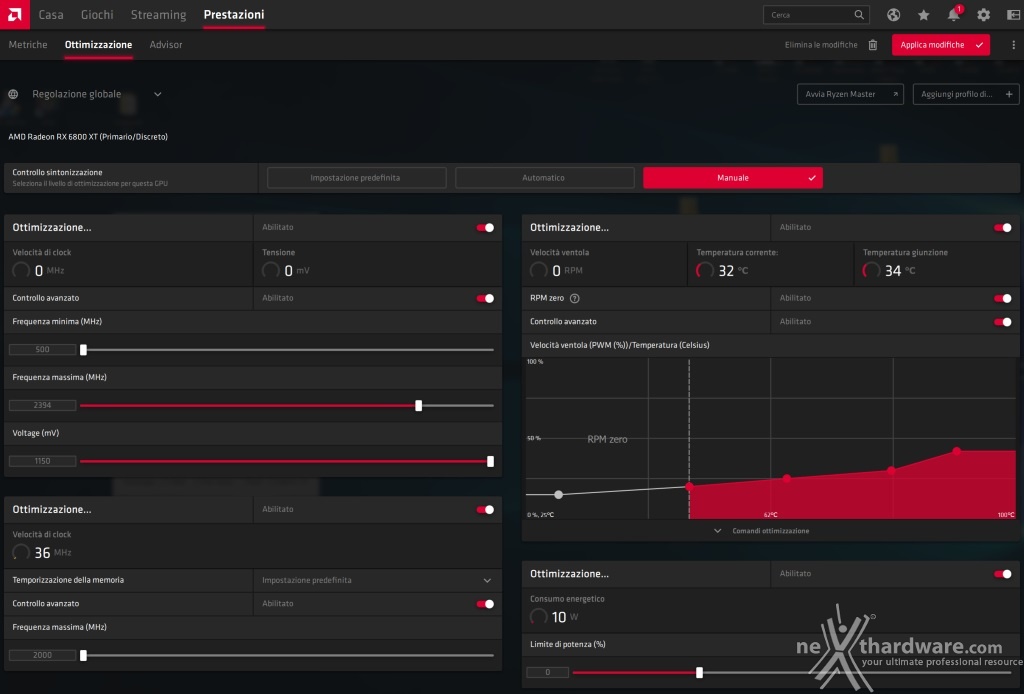Click Elimina le modifiche

[x=821, y=45]
